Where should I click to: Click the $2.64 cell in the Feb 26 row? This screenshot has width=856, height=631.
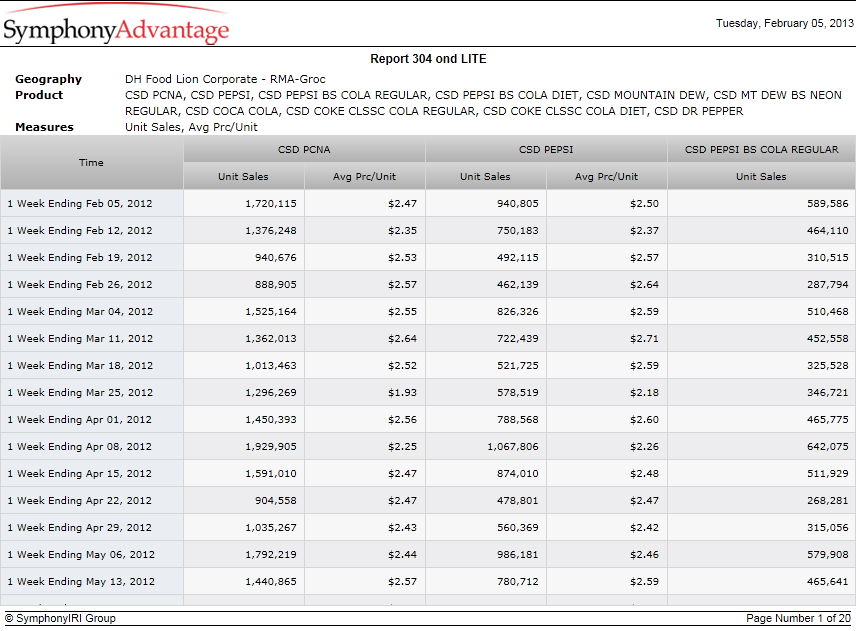coord(607,284)
